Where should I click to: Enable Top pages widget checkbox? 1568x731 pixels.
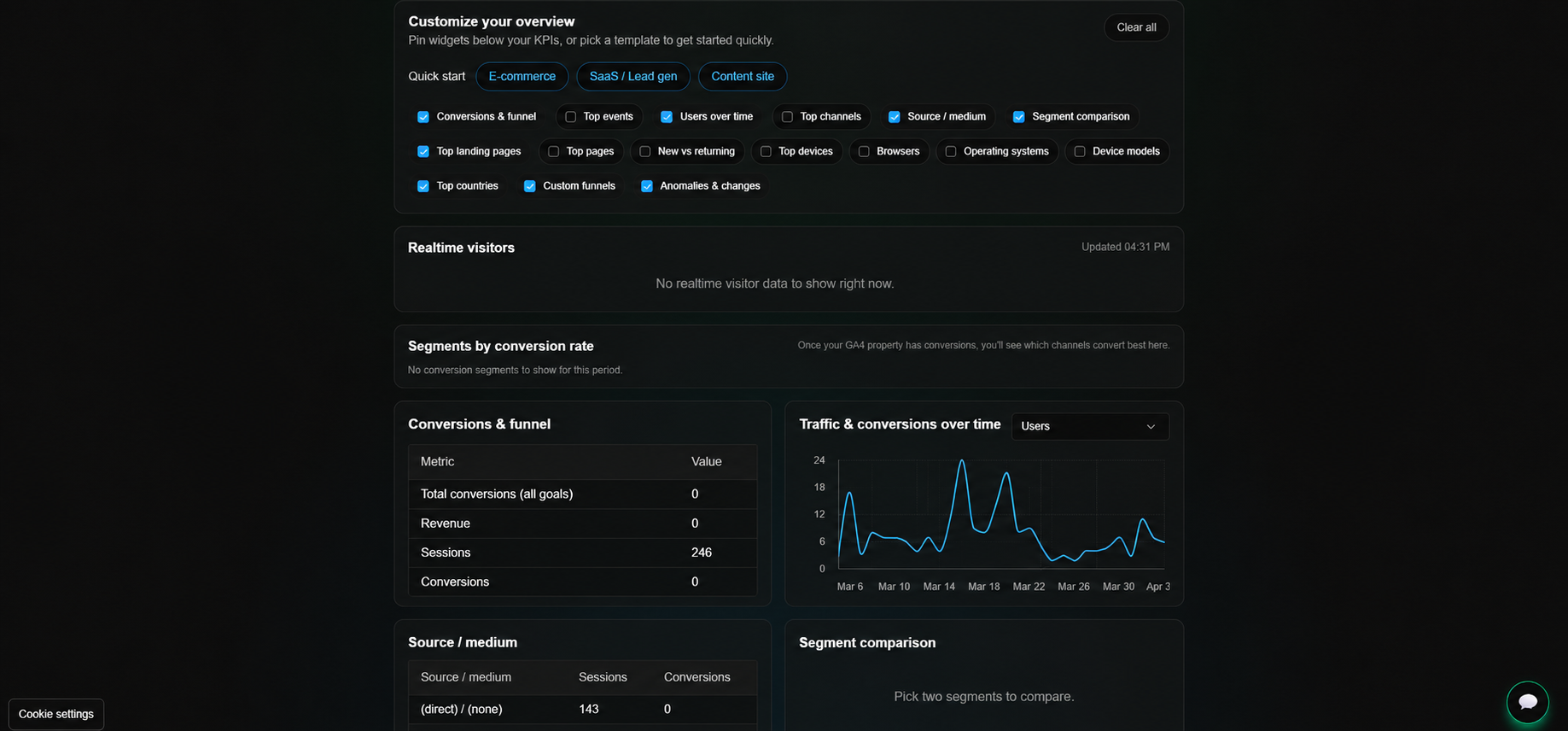coord(553,151)
